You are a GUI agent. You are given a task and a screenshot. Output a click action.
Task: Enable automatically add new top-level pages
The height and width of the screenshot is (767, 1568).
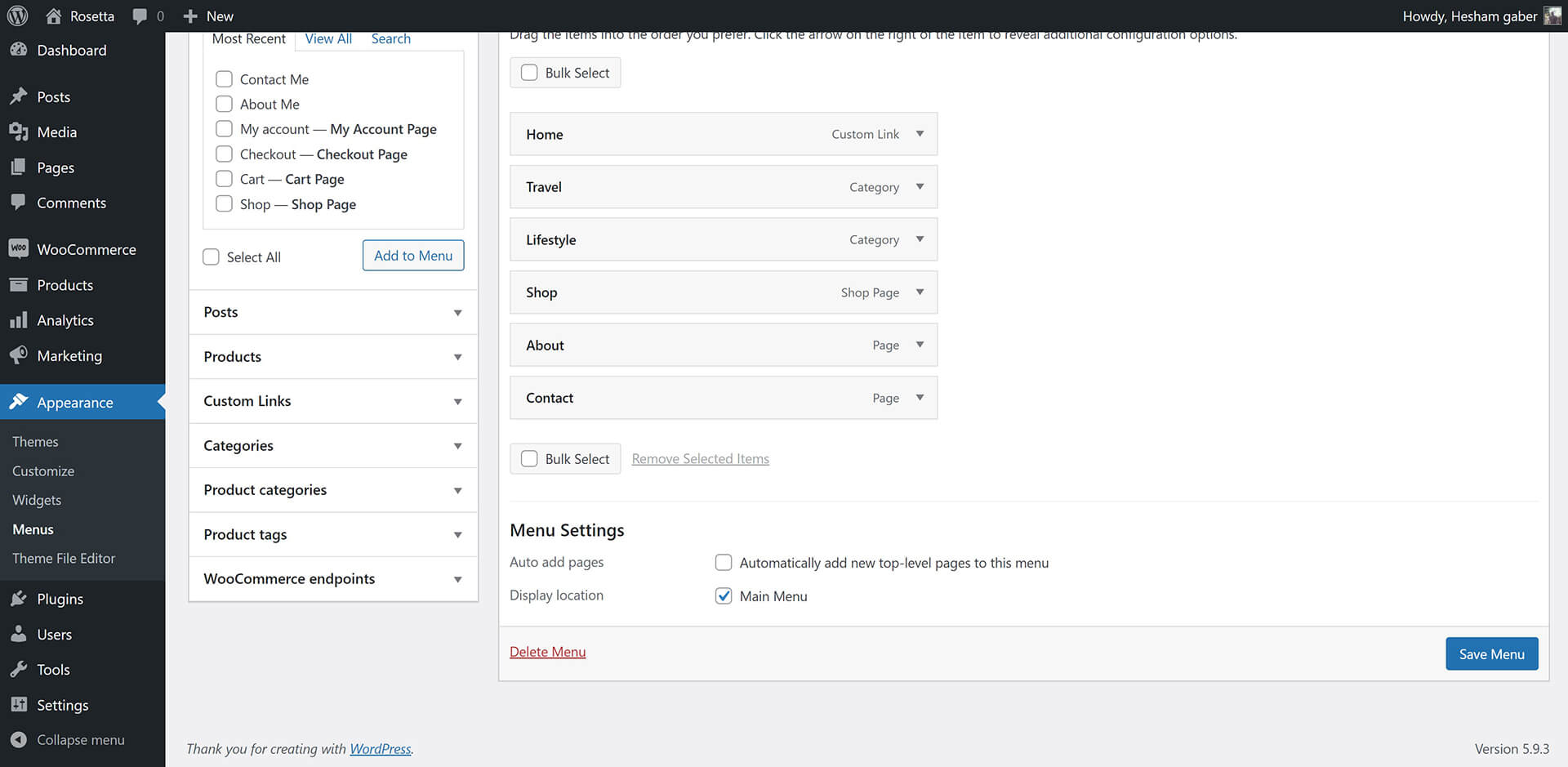[724, 563]
